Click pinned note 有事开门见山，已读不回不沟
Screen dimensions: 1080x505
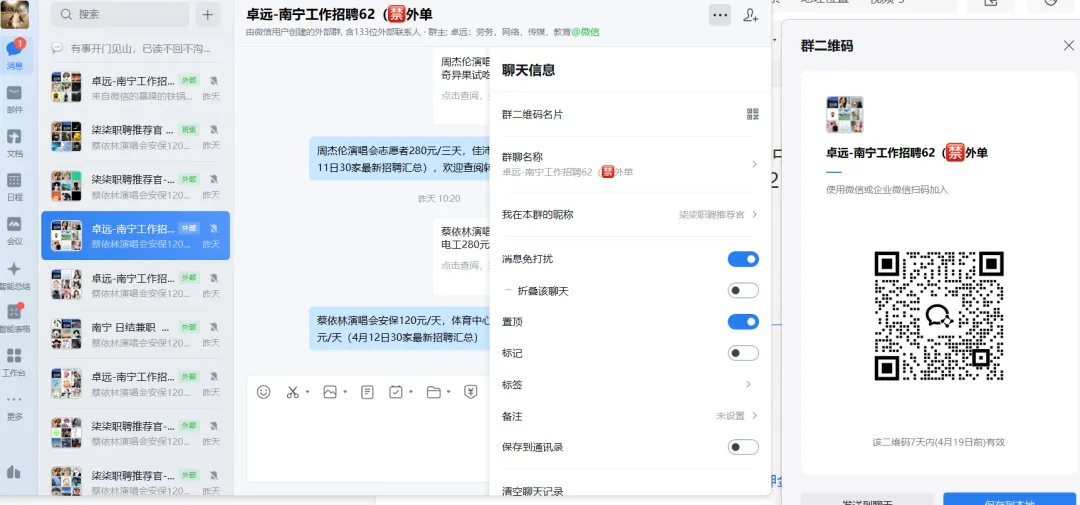136,49
